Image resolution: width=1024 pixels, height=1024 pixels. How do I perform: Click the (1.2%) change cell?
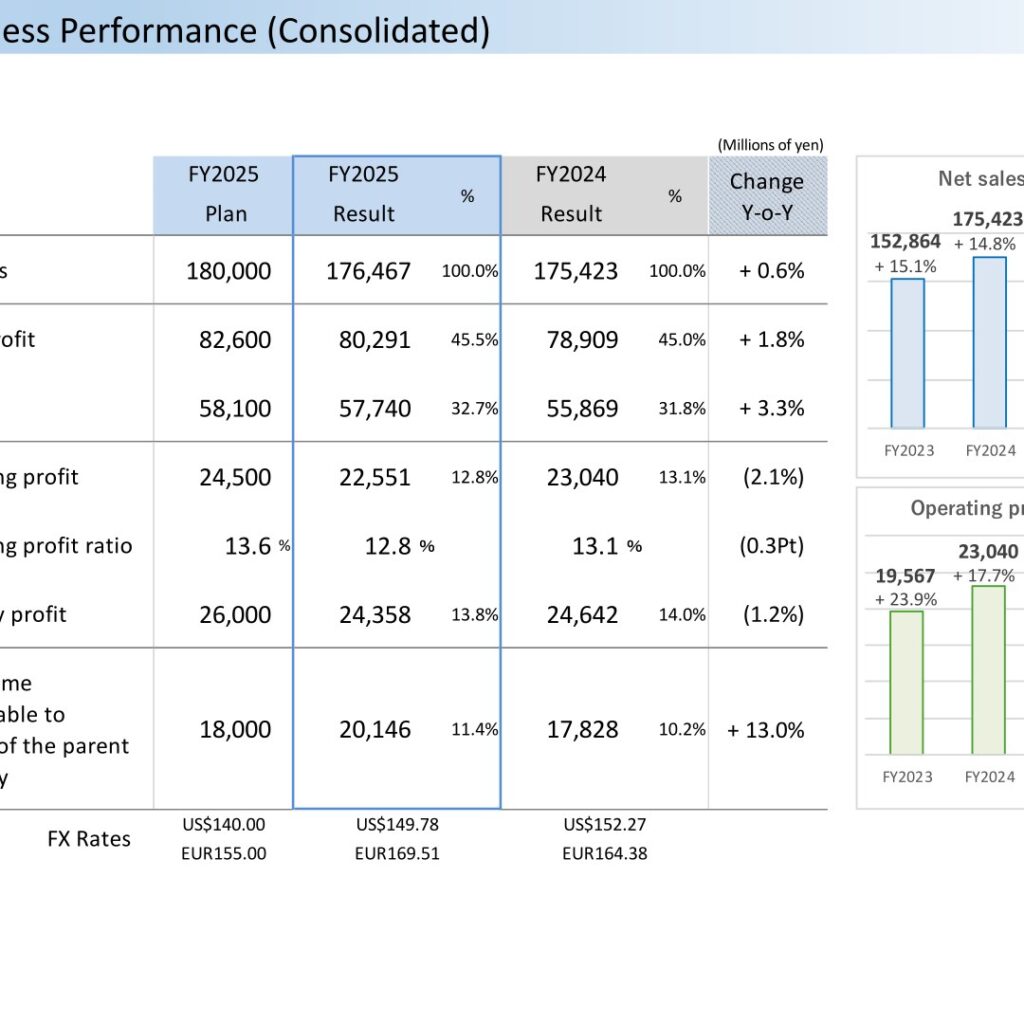coord(773,614)
